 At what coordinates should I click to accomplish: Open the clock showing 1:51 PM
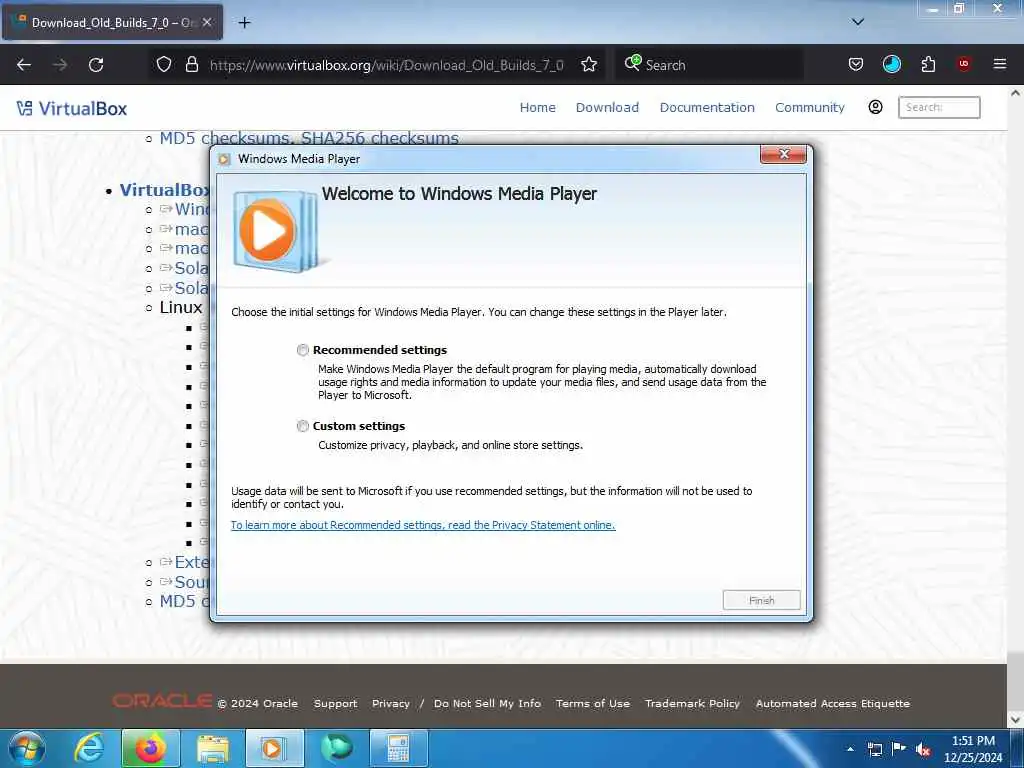(x=973, y=749)
